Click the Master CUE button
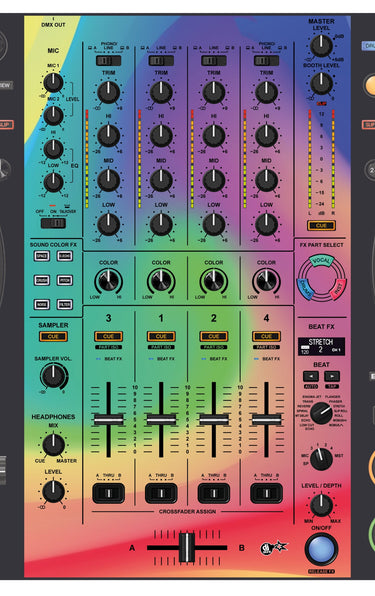 (321, 226)
